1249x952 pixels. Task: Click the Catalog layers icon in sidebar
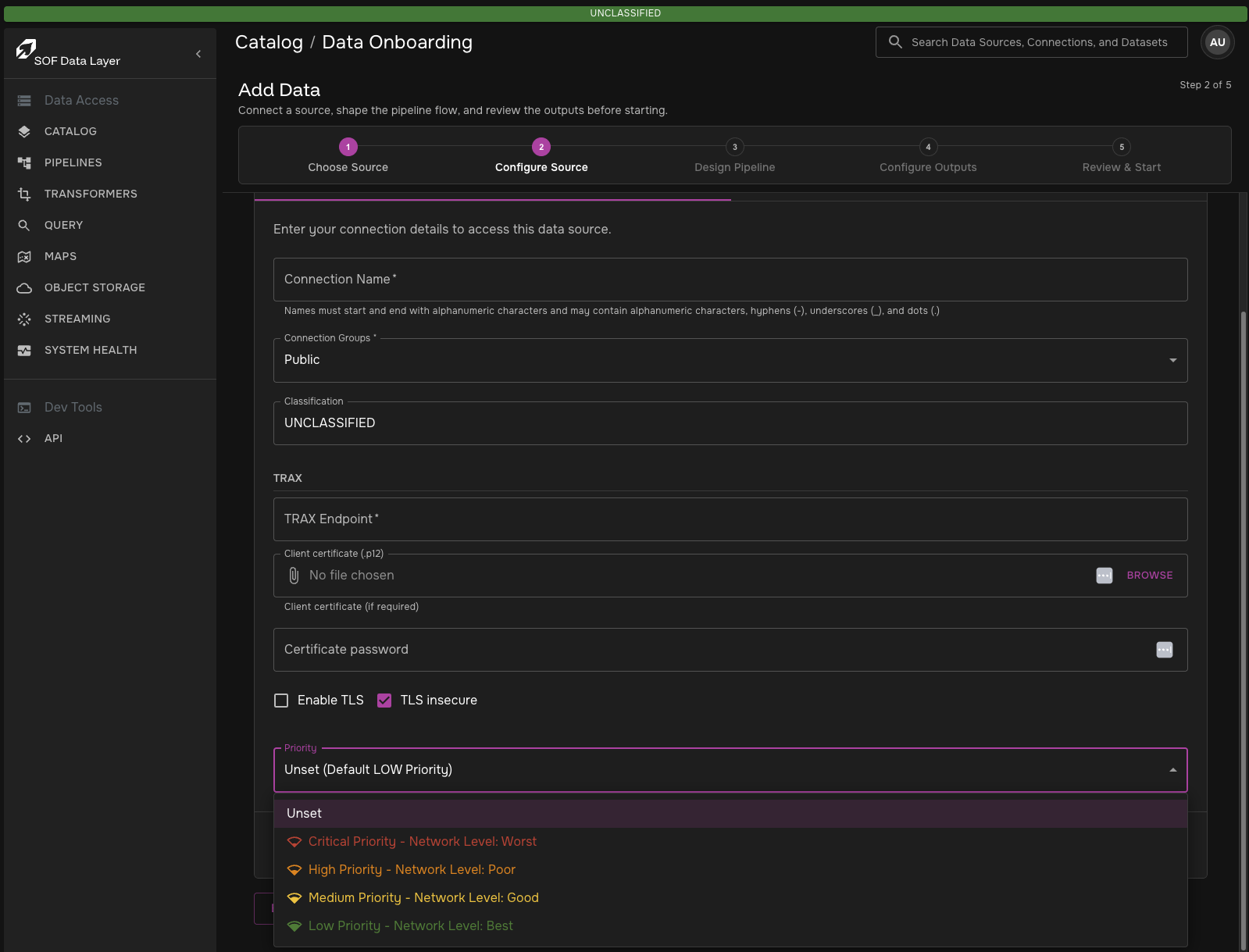pos(24,131)
